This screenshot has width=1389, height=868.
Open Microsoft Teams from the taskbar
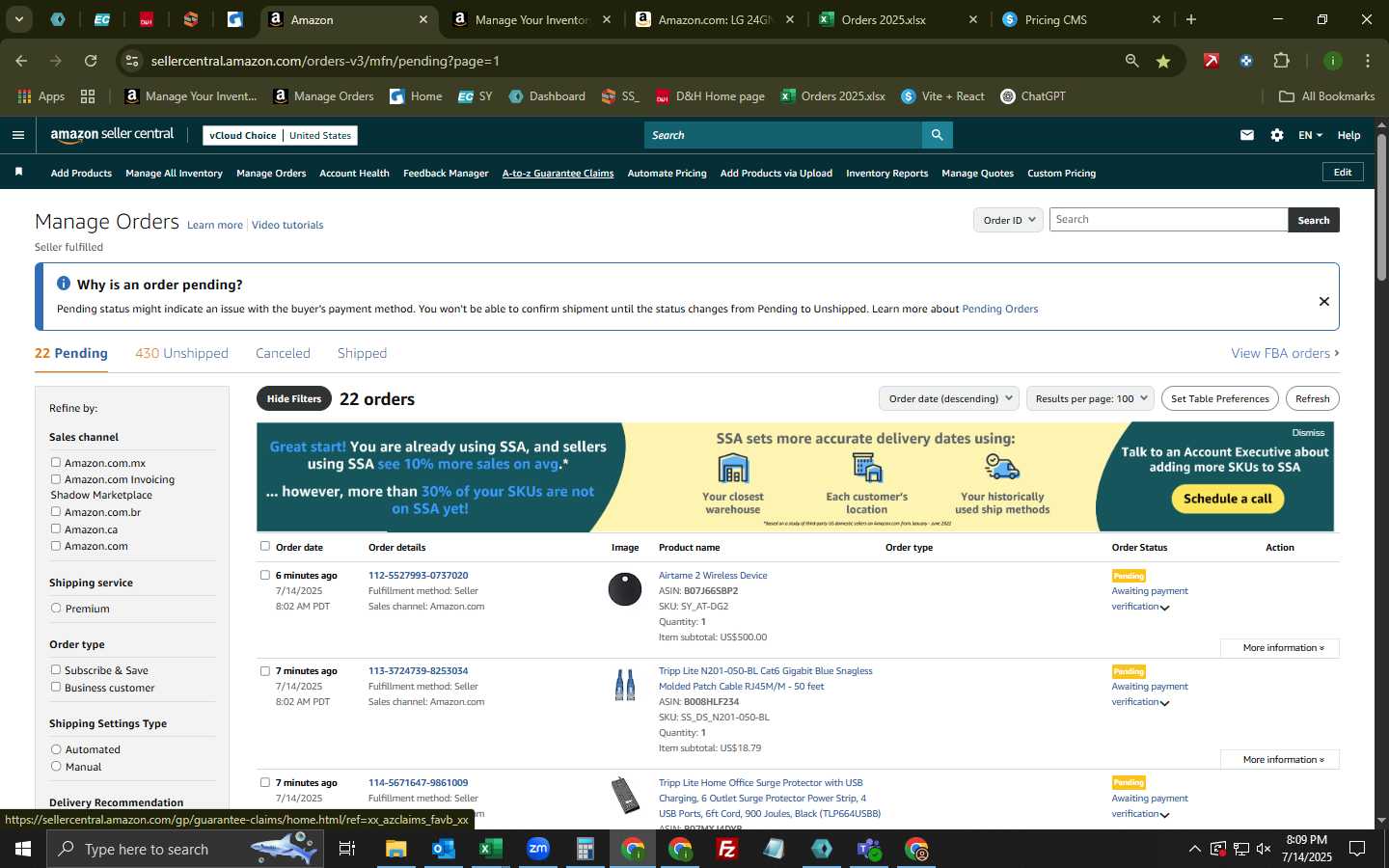tap(869, 849)
